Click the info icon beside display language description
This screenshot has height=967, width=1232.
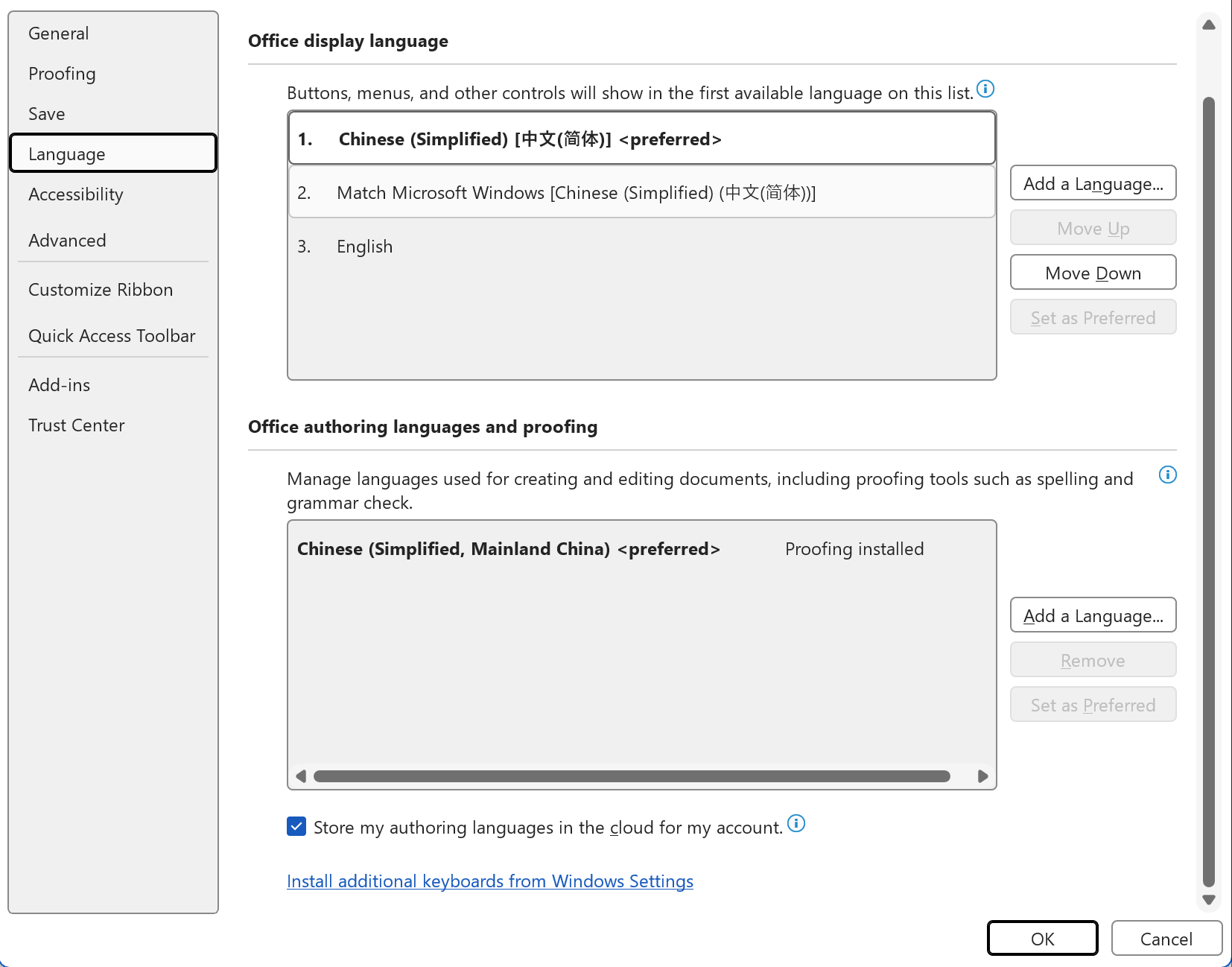click(985, 89)
